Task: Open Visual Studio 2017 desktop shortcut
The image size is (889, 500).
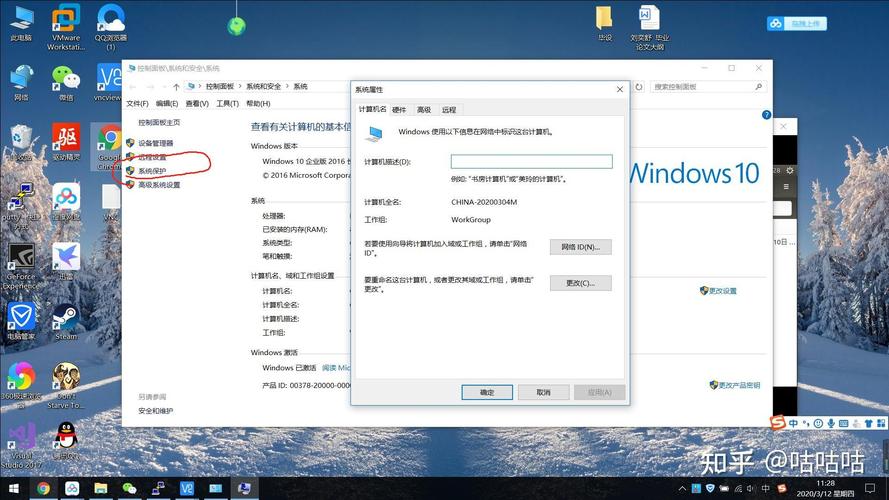Action: (x=21, y=446)
